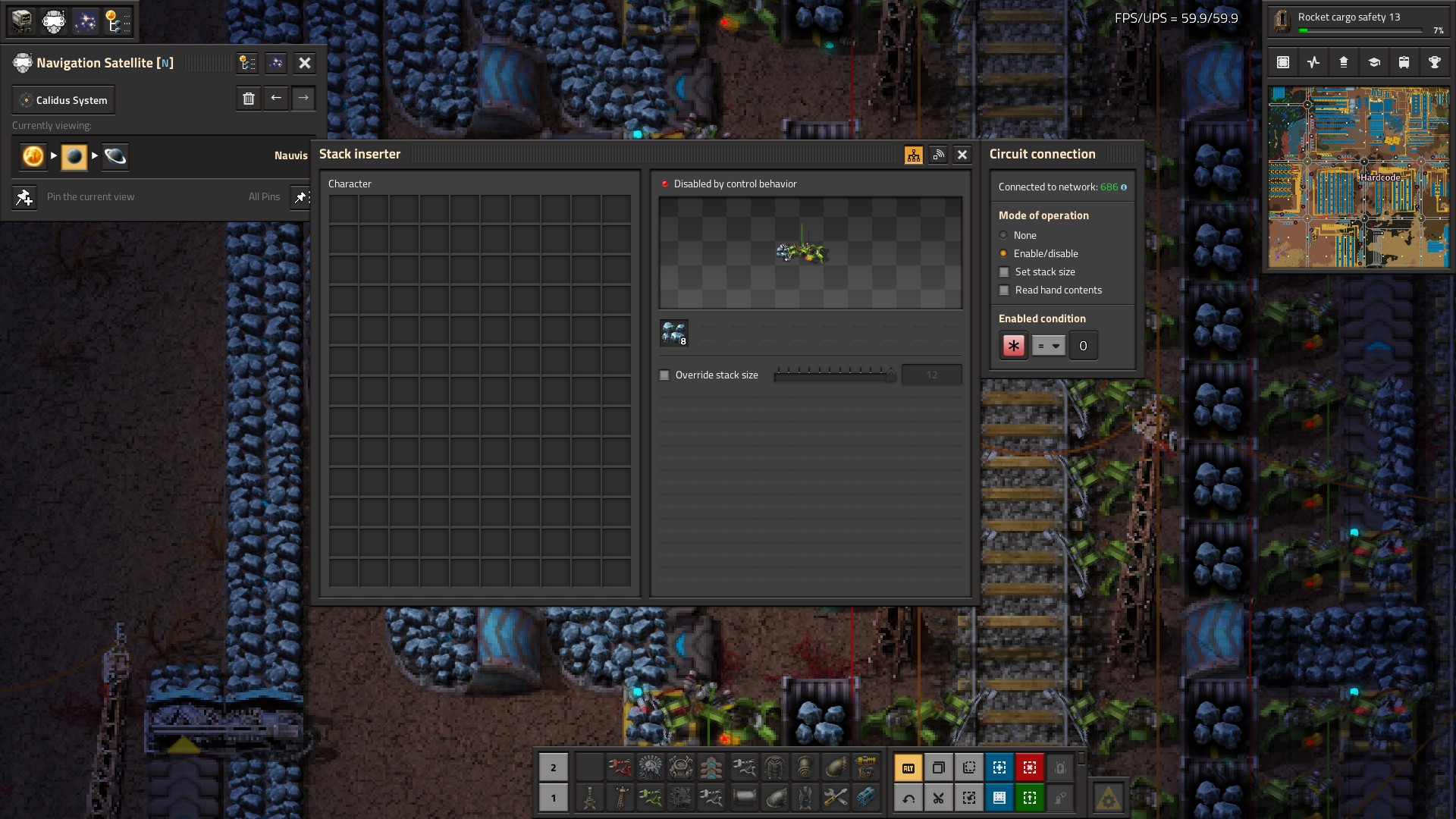The image size is (1456, 819).
Task: Toggle the ALT mode button
Action: (908, 768)
